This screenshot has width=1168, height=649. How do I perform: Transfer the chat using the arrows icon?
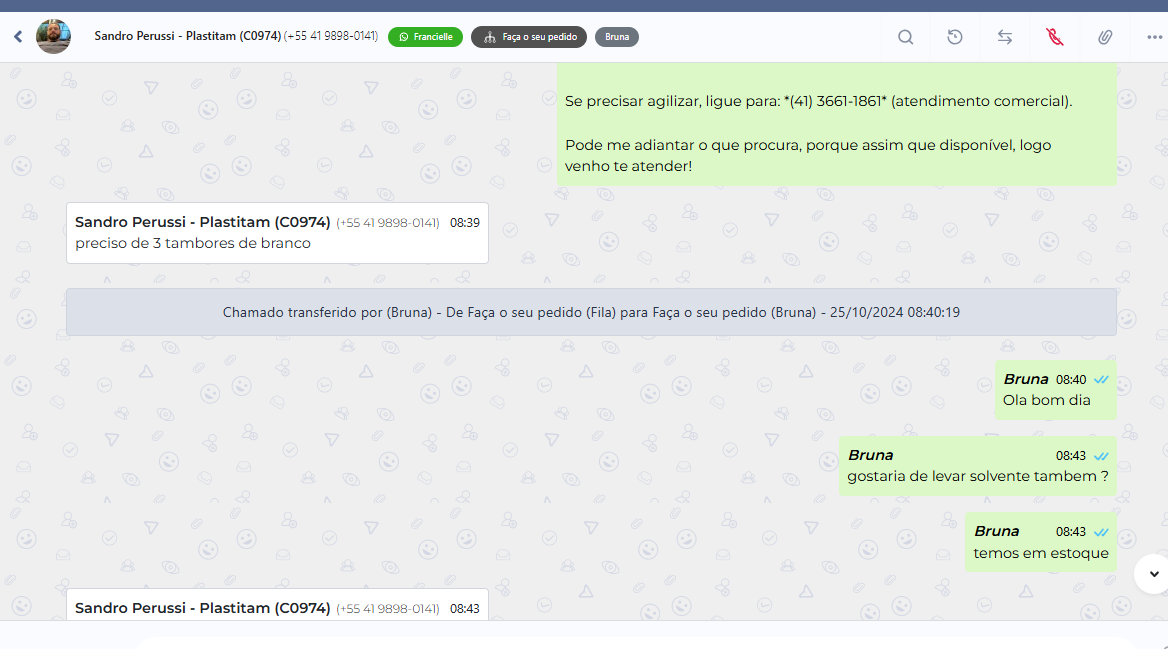tap(1005, 37)
